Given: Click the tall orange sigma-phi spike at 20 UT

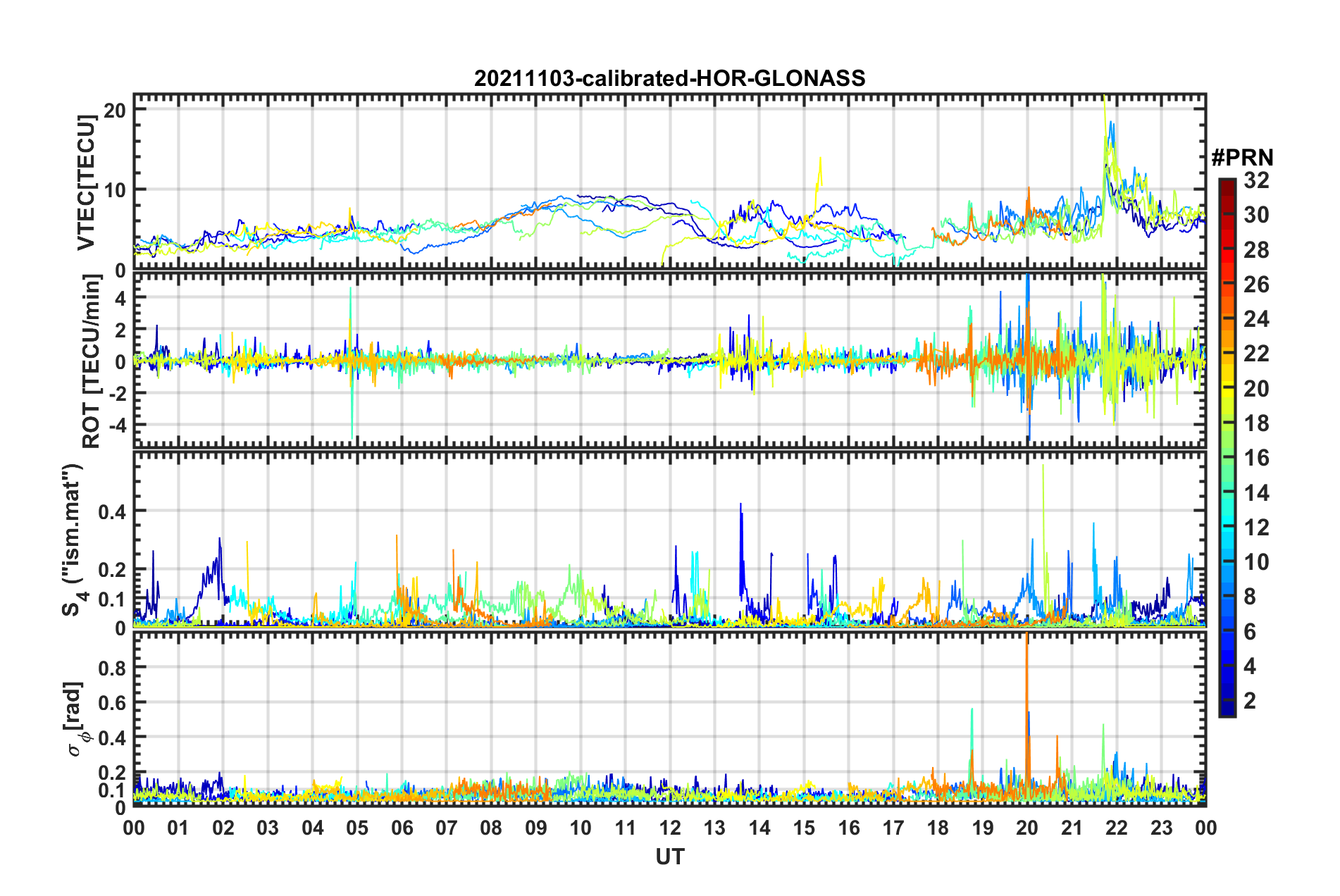Looking at the screenshot, I should 1026,676.
